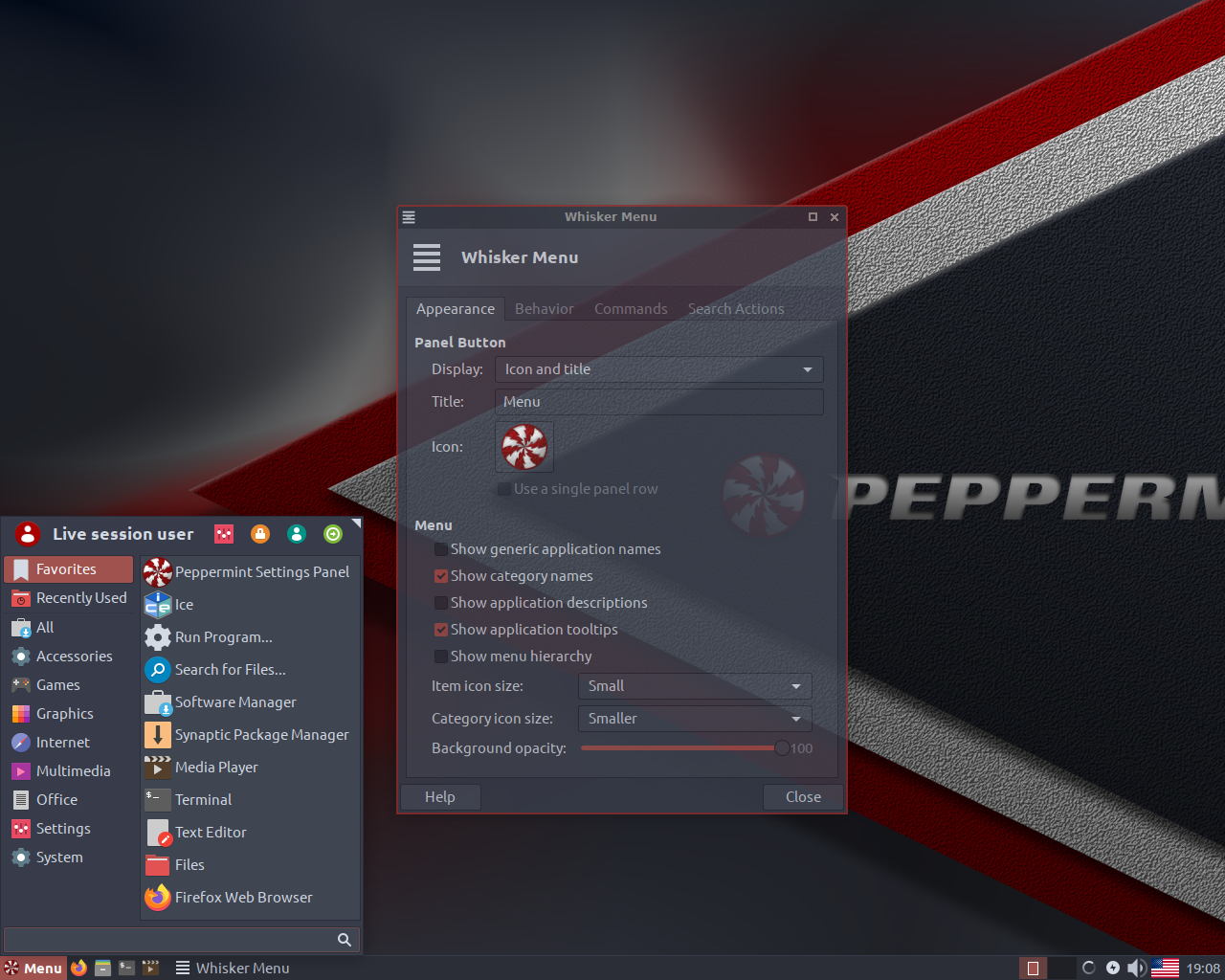
Task: Open Media Player from favorites
Action: (250, 768)
